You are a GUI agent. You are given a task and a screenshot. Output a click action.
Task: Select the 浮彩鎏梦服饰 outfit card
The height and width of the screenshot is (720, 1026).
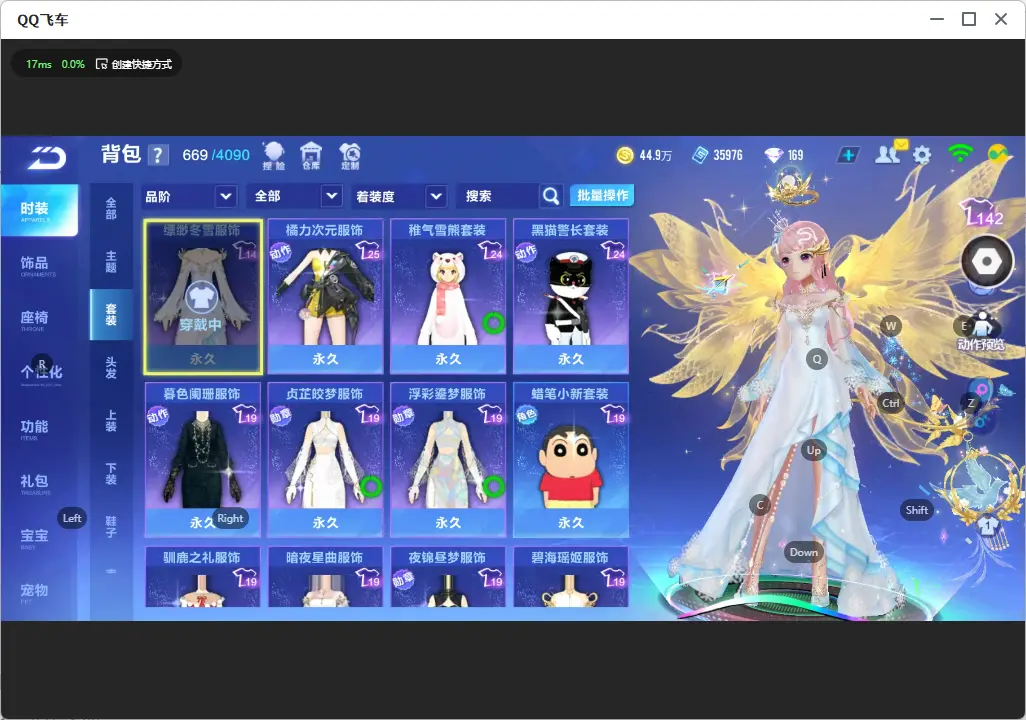[x=448, y=460]
